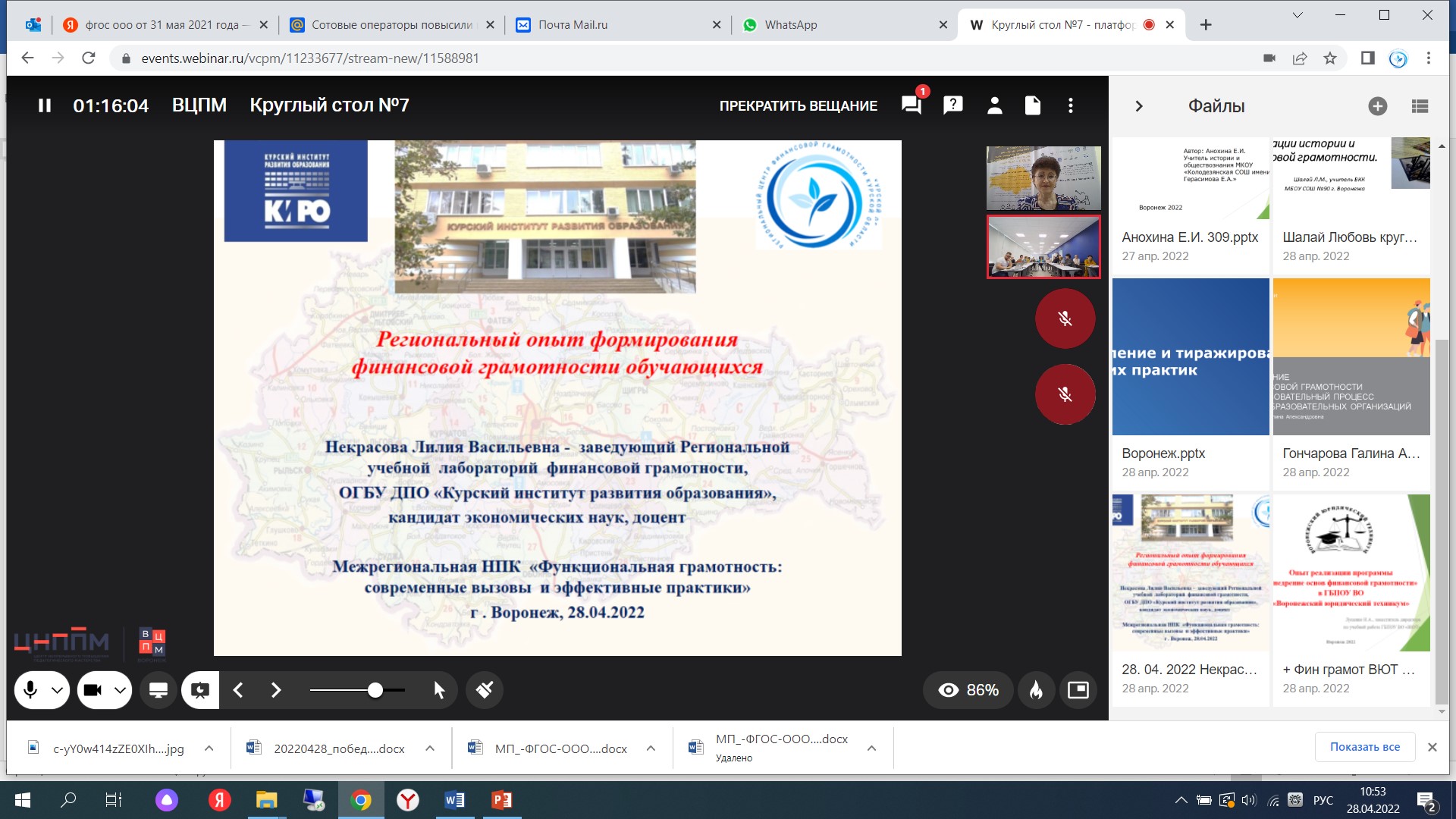Viewport: 1456px width, 819px height.
Task: Switch РУС keyboard language indicator
Action: click(1323, 800)
